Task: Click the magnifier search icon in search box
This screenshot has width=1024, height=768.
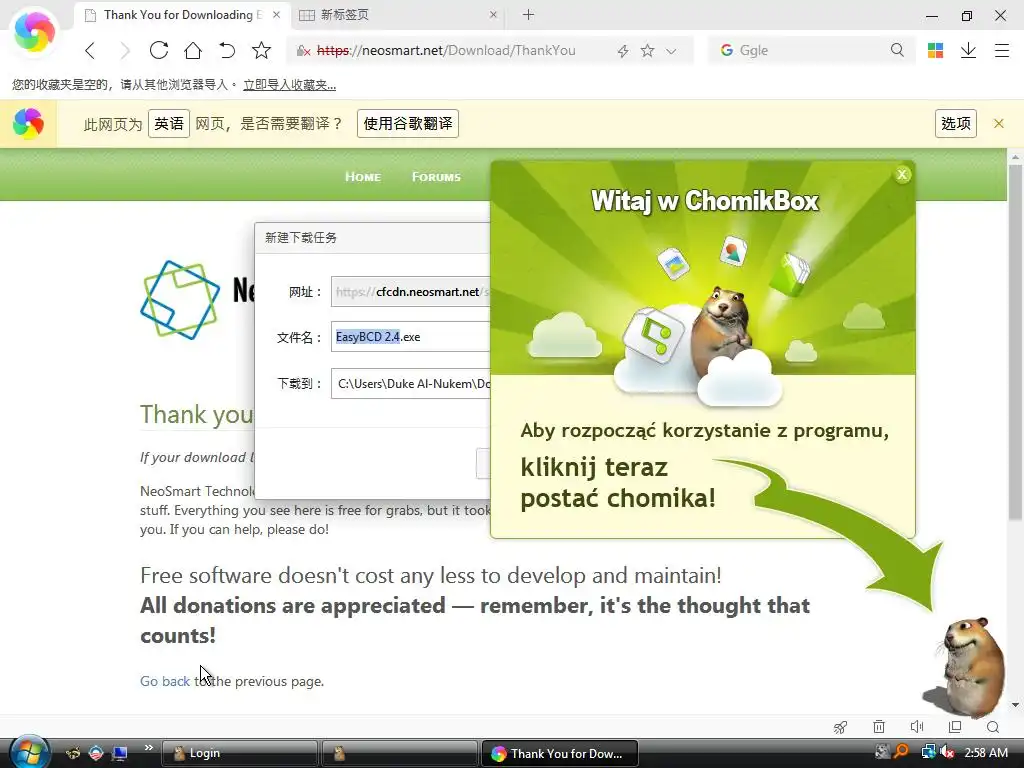Action: 897,50
